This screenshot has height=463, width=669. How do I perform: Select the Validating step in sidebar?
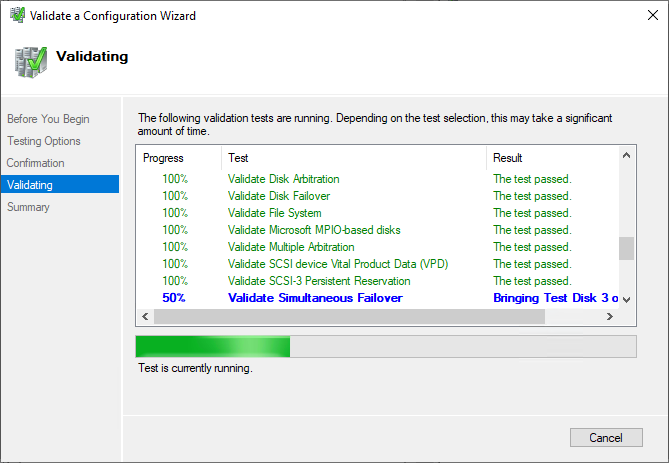tap(30, 185)
